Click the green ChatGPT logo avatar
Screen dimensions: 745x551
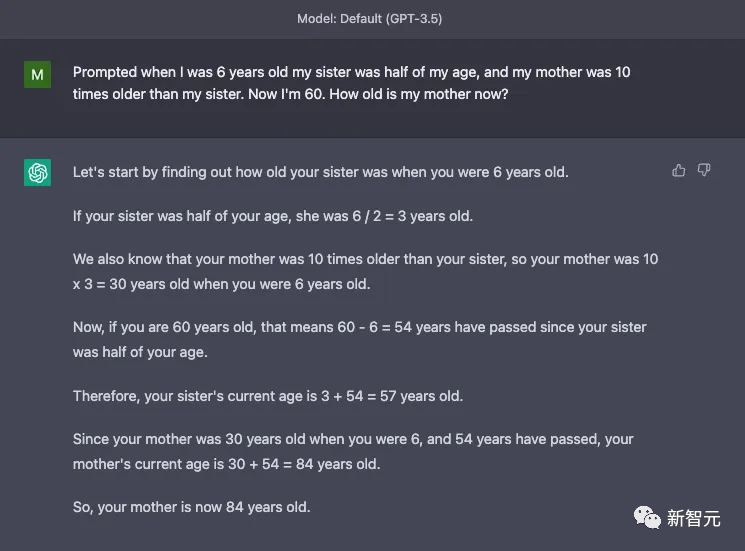coord(38,173)
